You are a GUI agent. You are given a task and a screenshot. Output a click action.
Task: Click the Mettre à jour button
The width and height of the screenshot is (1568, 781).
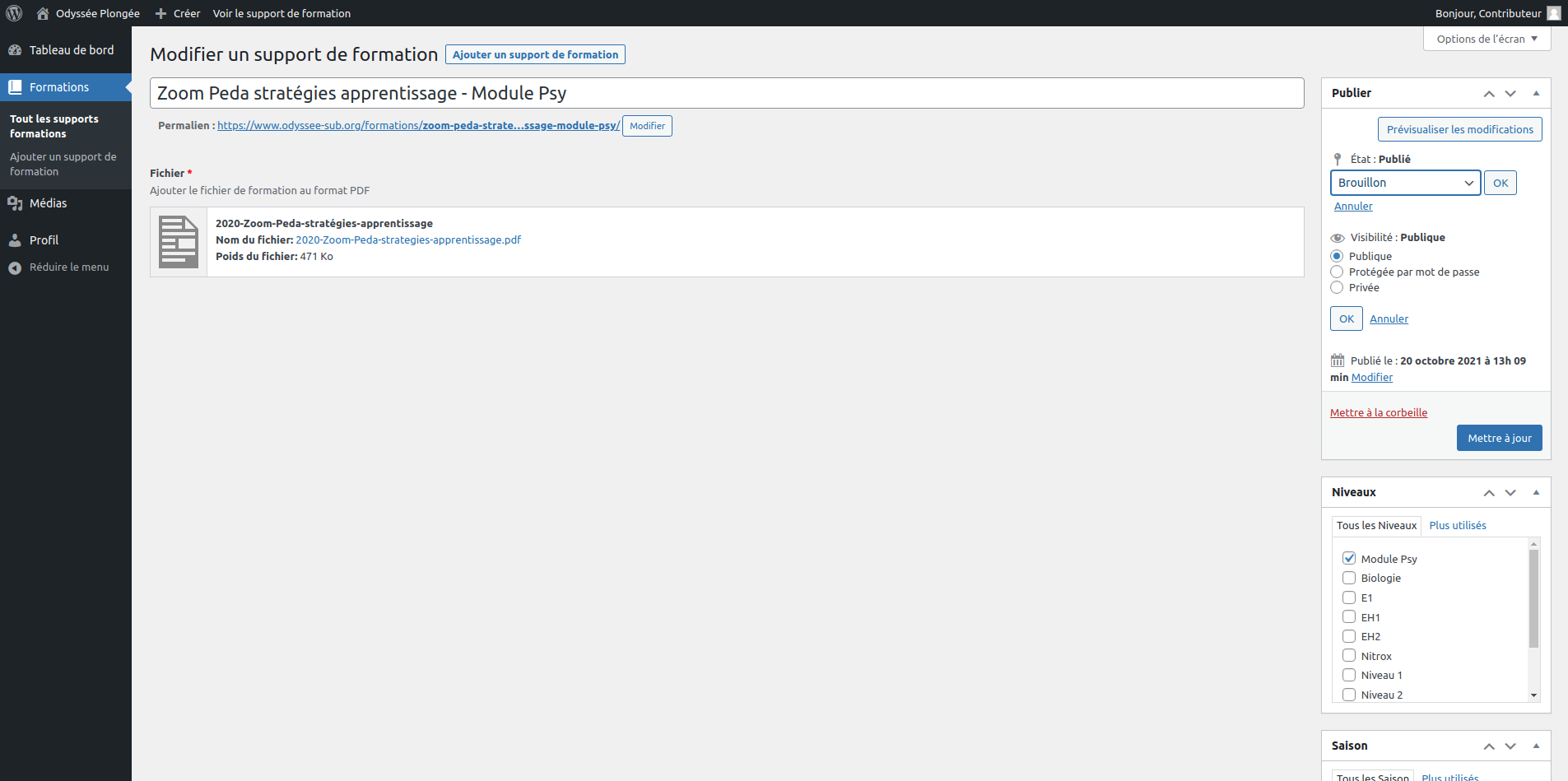coord(1499,438)
